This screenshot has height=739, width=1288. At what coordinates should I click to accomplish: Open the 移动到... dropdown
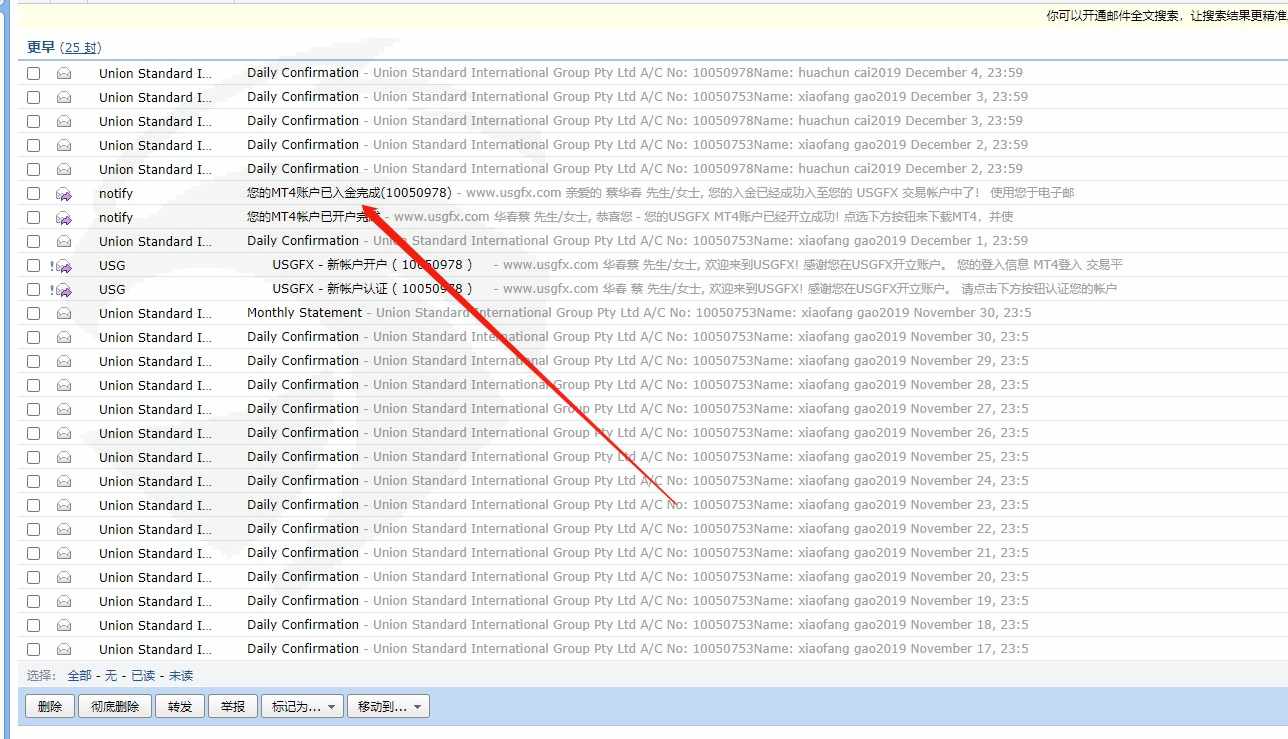click(x=388, y=707)
